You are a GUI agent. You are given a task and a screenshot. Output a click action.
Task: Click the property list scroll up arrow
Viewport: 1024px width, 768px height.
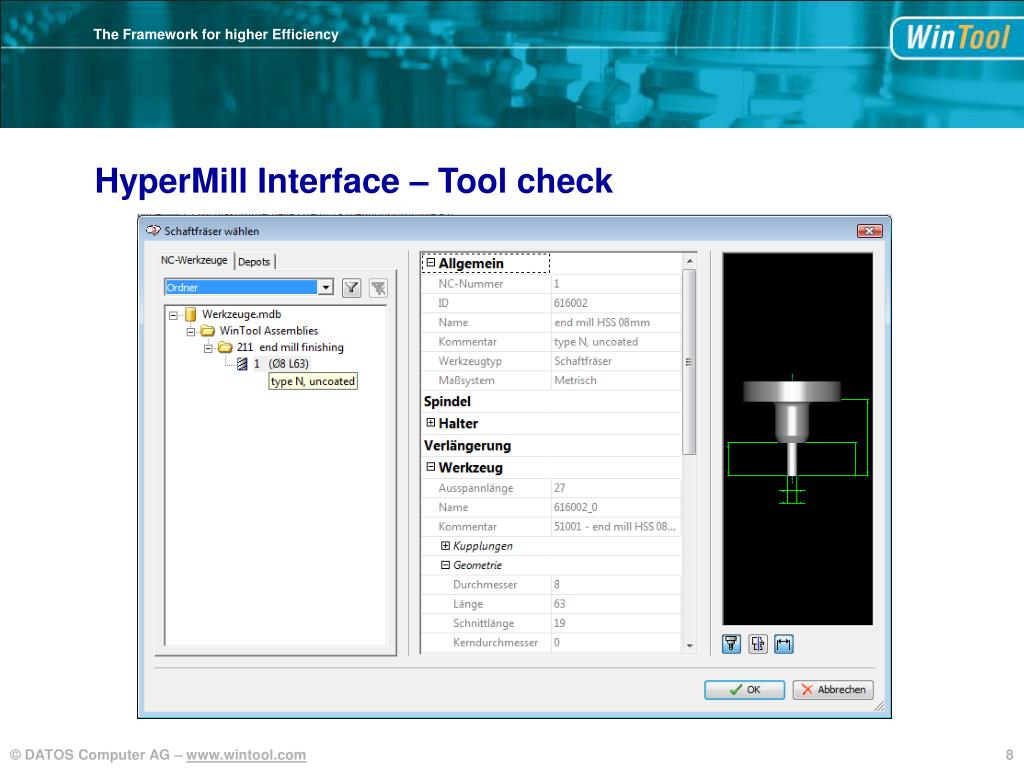690,261
